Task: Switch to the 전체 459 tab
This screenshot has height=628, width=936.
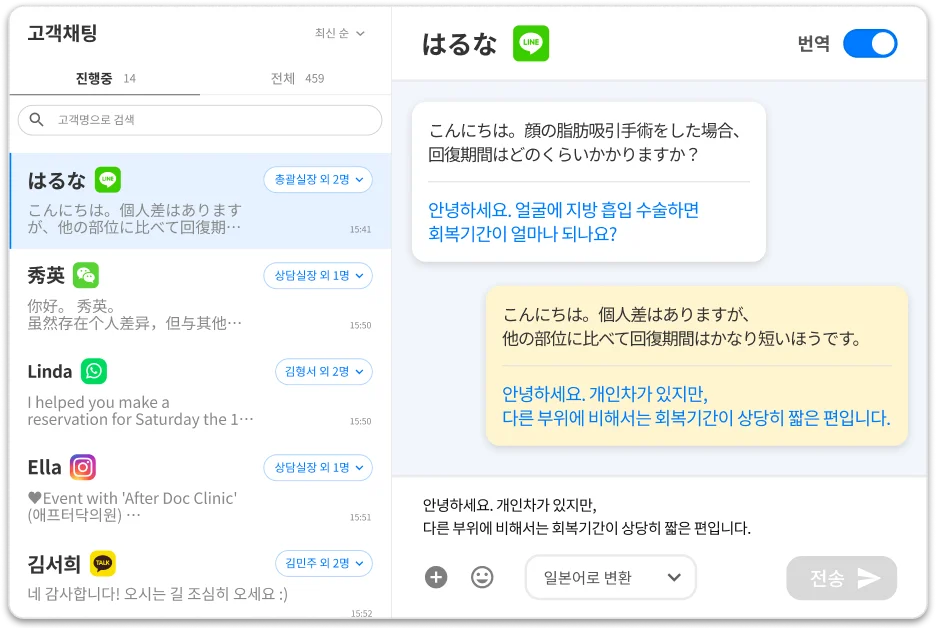Action: coord(297,78)
